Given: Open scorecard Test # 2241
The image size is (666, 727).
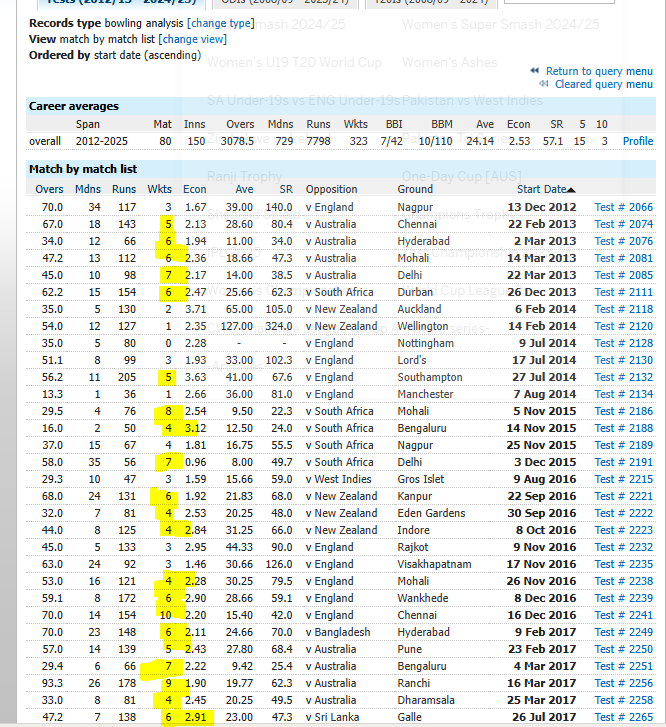Looking at the screenshot, I should click(x=623, y=615).
